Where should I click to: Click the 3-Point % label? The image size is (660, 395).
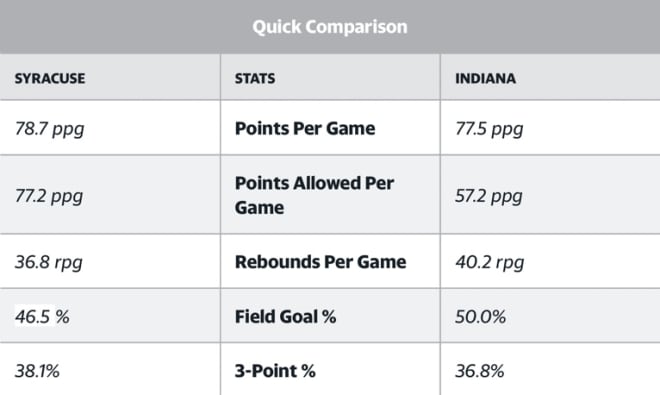point(275,371)
